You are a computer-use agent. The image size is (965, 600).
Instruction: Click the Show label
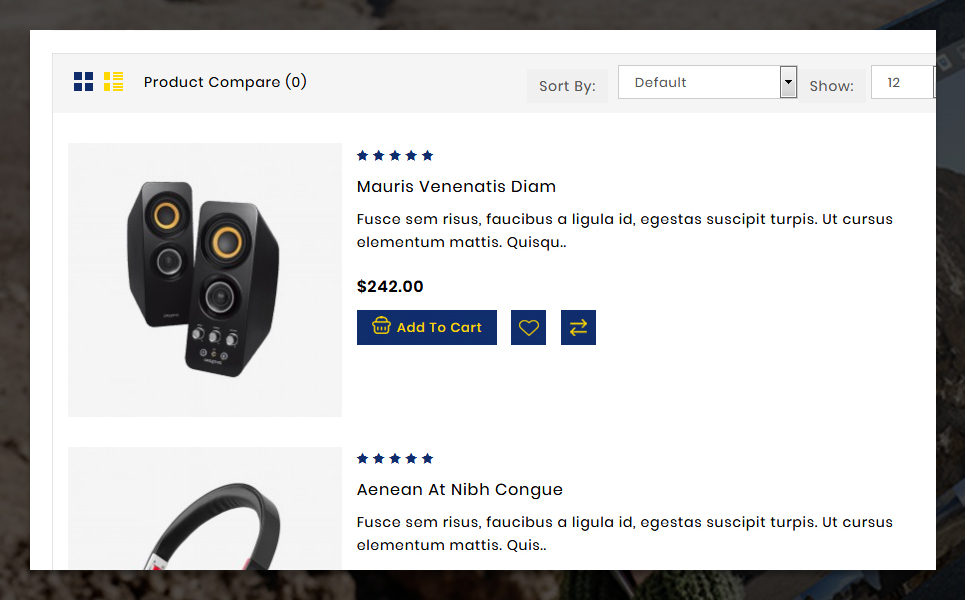coord(831,86)
